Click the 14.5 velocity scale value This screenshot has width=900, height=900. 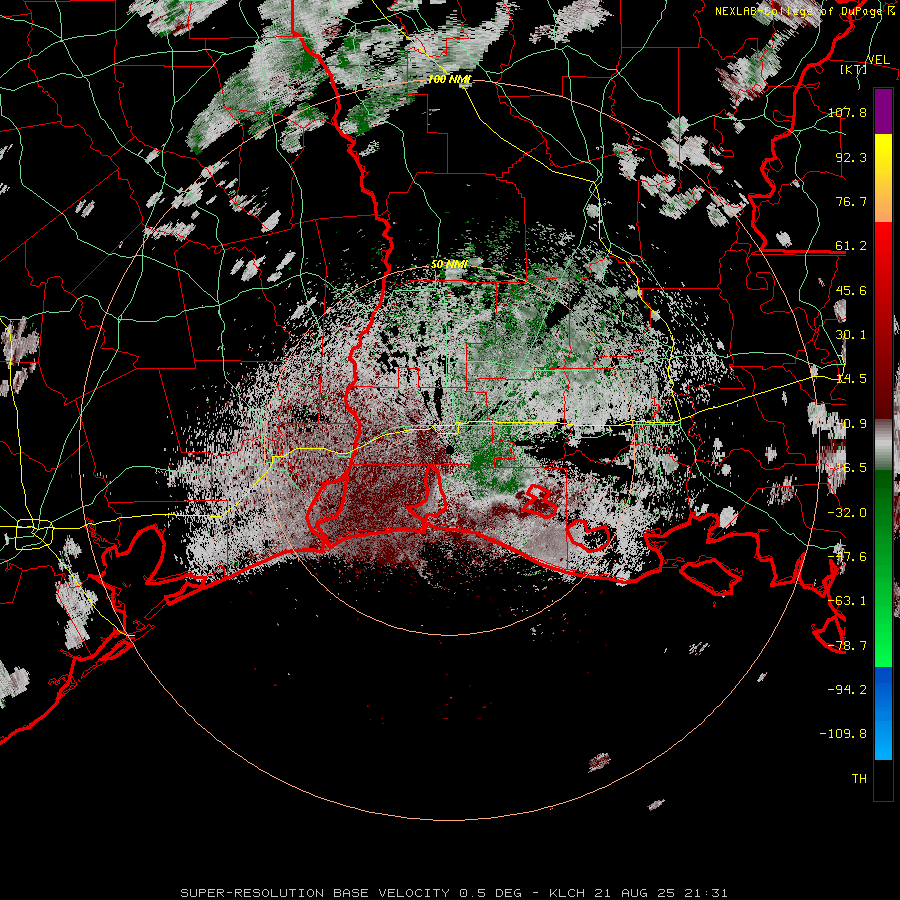[851, 379]
